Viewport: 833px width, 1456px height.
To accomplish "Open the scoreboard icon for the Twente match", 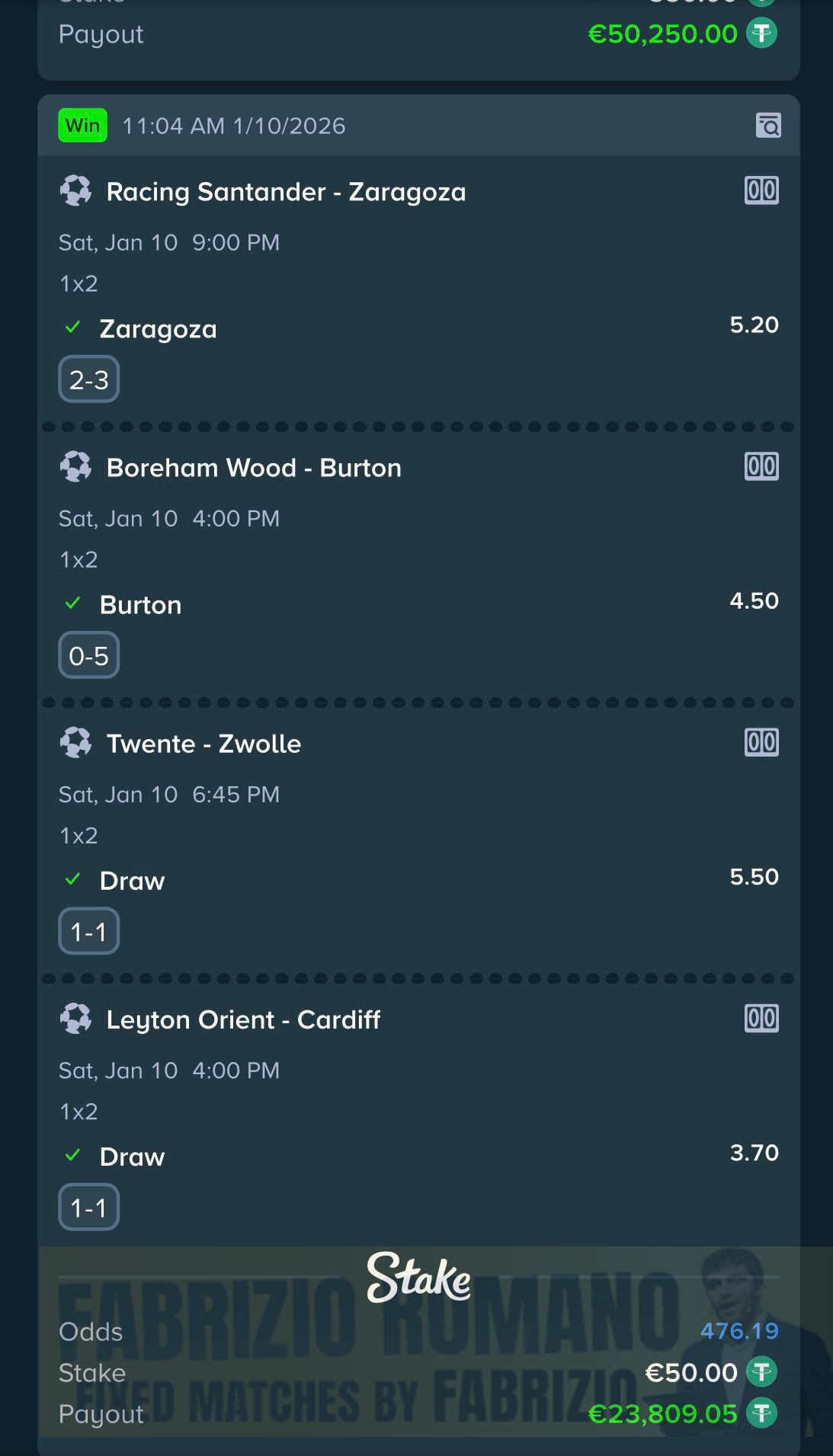I will point(761,743).
